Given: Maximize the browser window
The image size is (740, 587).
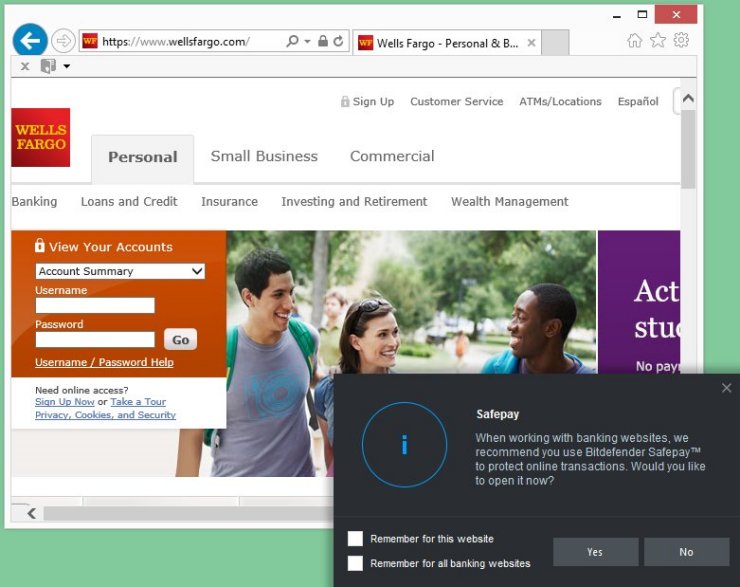Looking at the screenshot, I should (x=642, y=15).
